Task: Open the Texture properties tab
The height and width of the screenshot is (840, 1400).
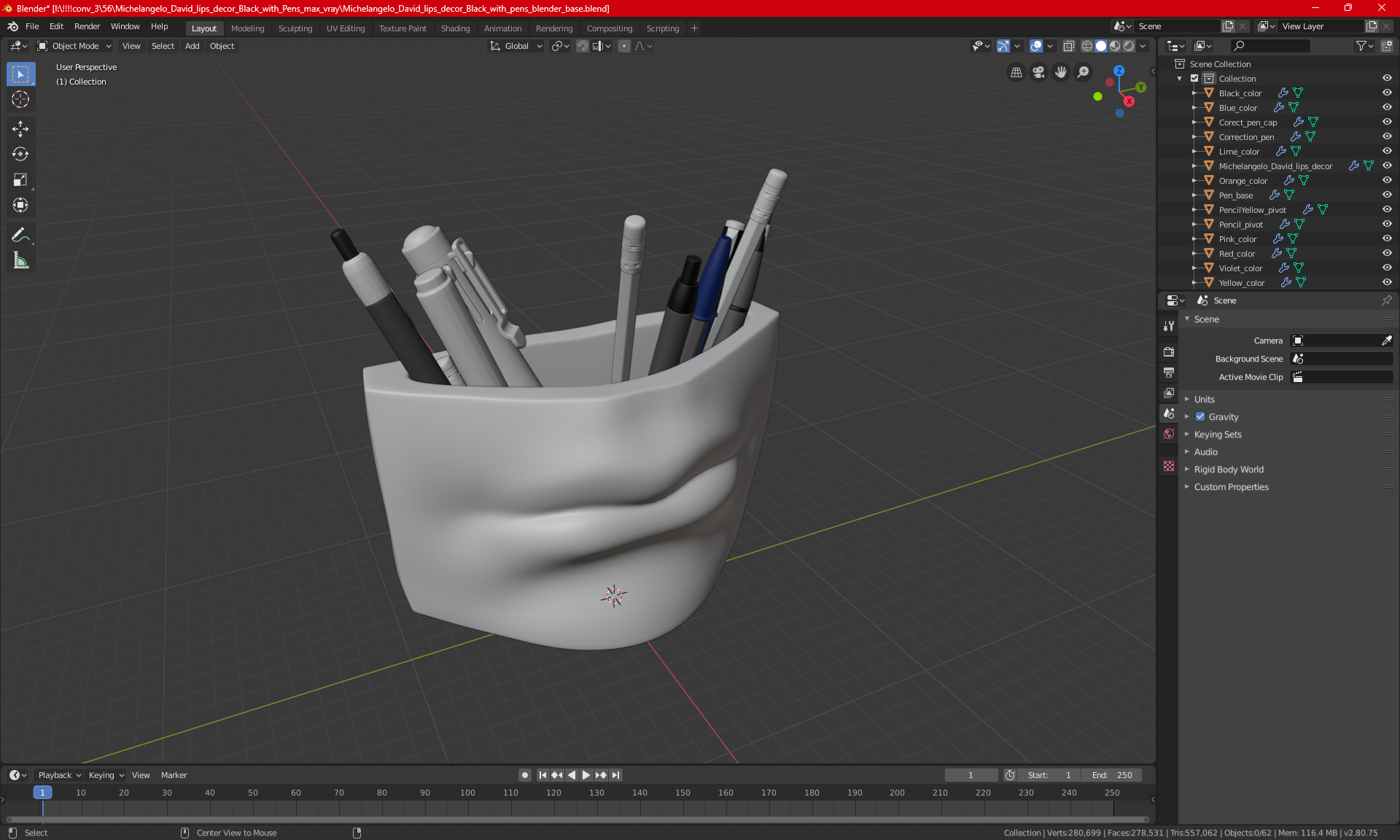Action: [x=1169, y=466]
